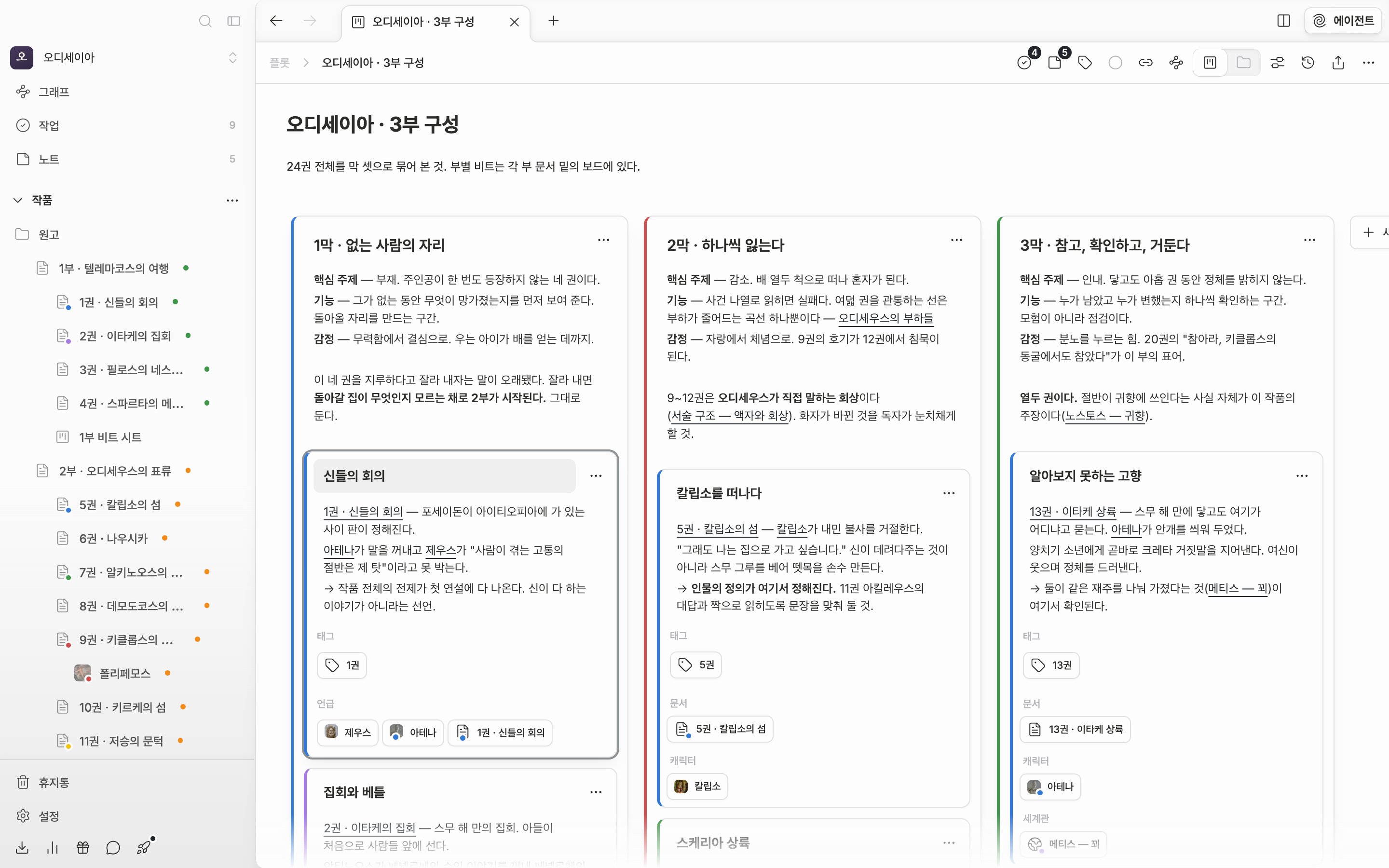Click the 5권 tag chip
The image size is (1389, 868).
point(695,664)
